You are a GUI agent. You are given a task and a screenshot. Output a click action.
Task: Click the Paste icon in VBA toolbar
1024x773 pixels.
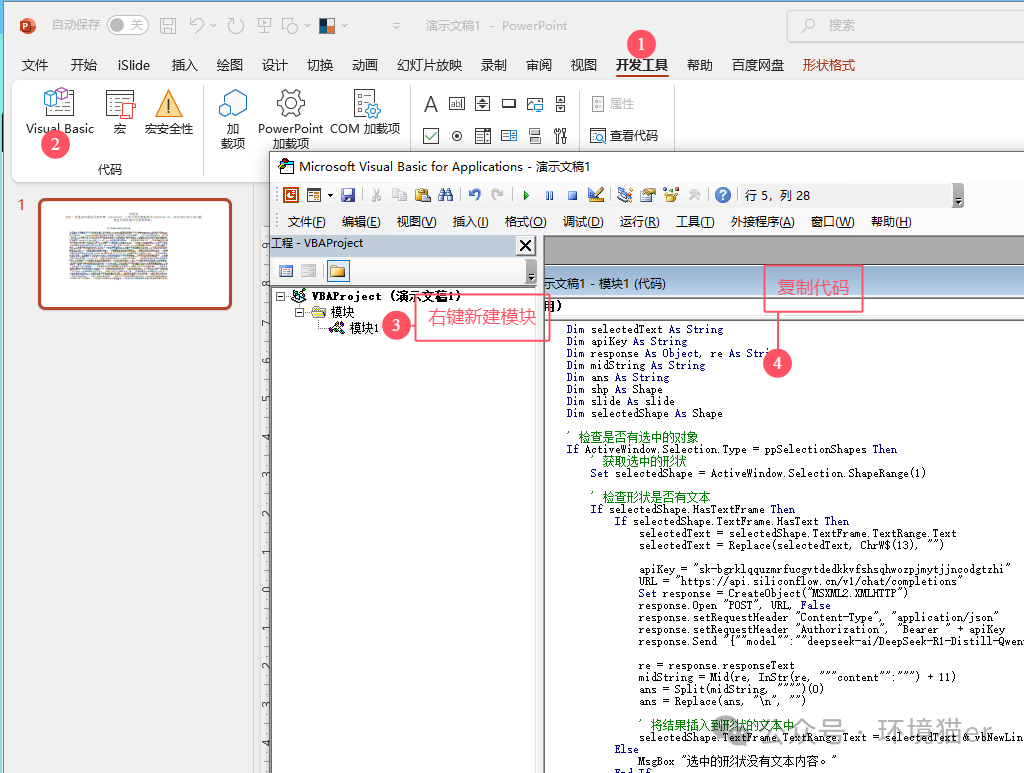click(423, 195)
